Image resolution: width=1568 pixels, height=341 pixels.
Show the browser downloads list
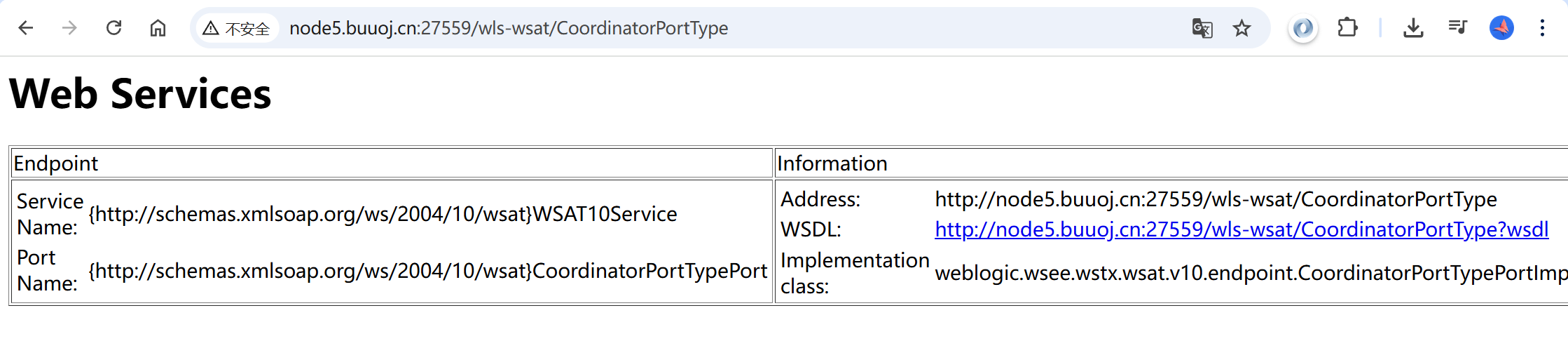(x=1413, y=28)
